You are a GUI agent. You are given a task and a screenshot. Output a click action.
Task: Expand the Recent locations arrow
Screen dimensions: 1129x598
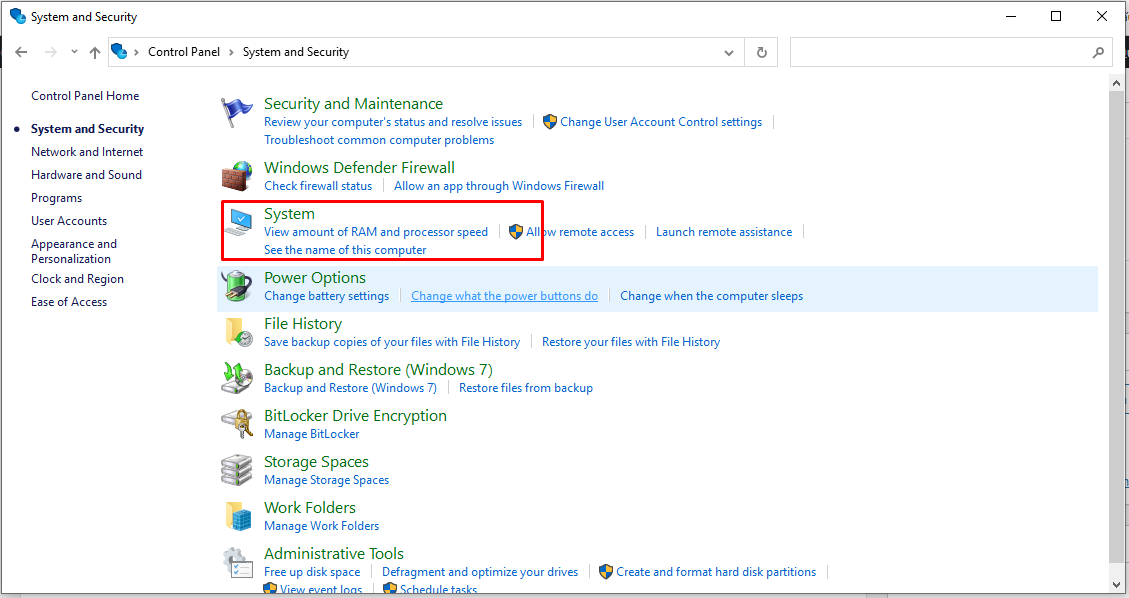coord(74,52)
